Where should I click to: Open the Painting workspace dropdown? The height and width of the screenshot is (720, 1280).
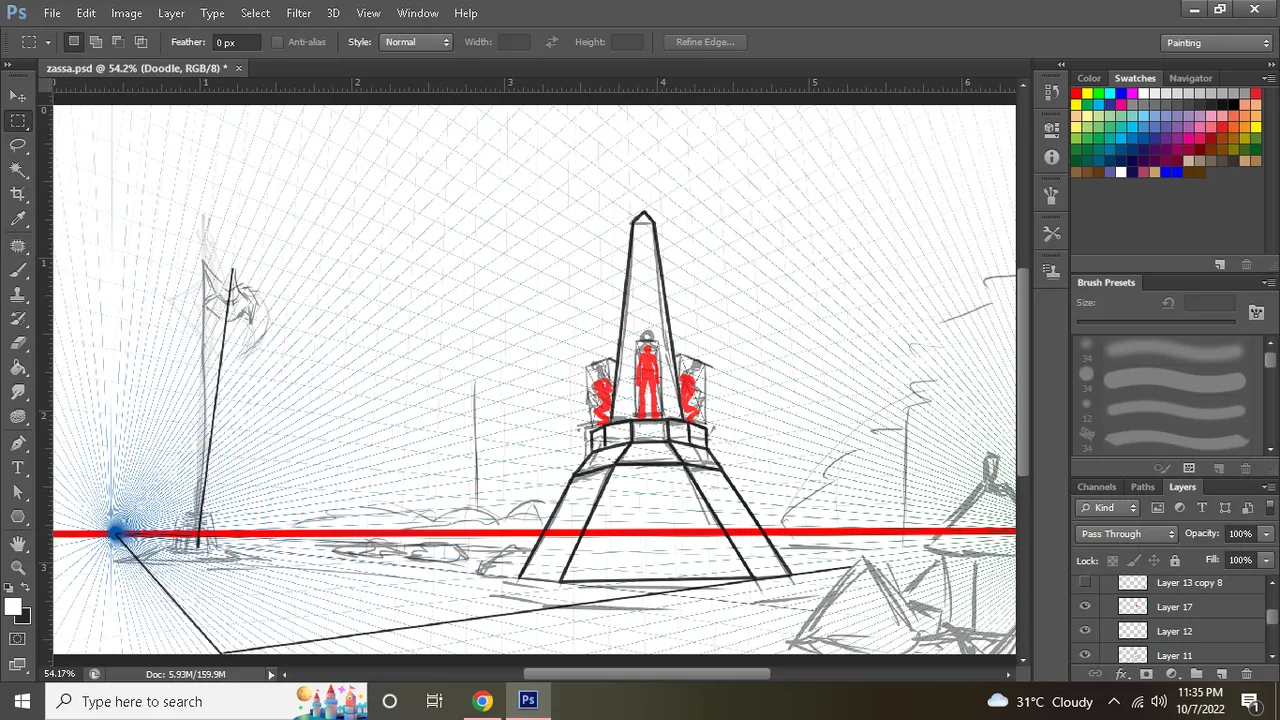(x=1217, y=43)
